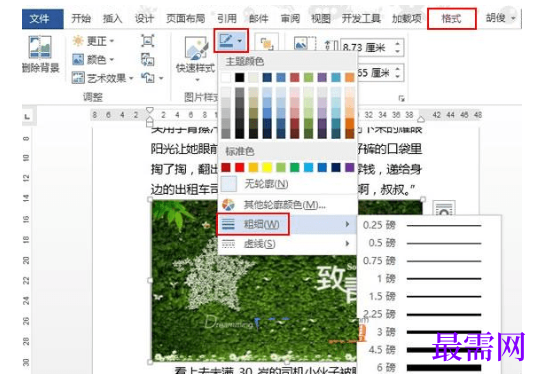Screen dimensions: 544x378
Task: Click the Reset Picture icon
Action: tap(148, 78)
